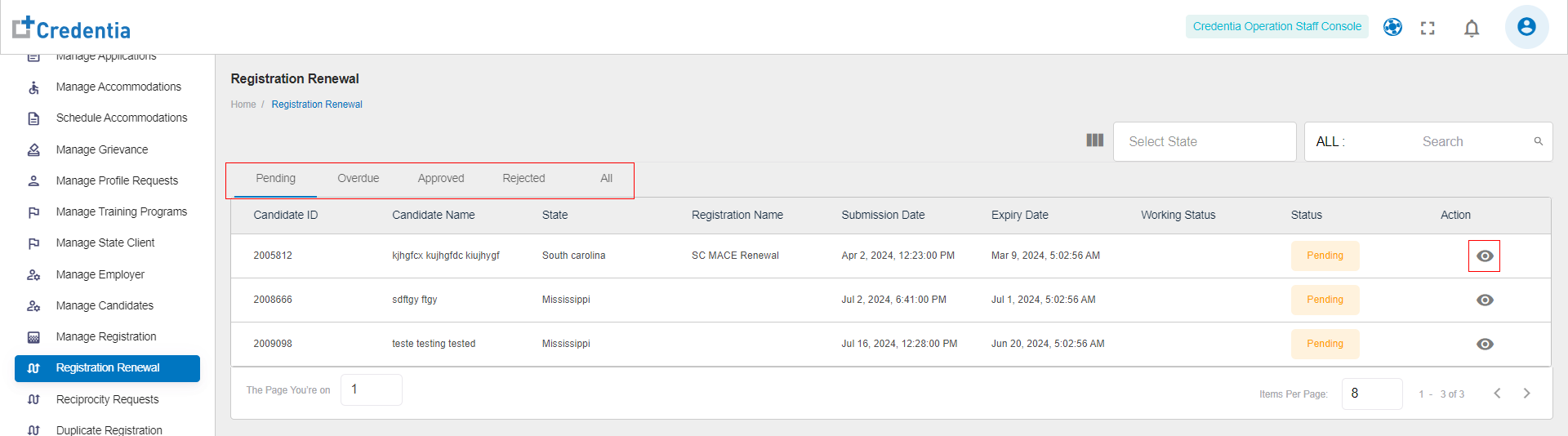The image size is (1568, 436).
Task: Open the user profile avatar
Action: tap(1526, 27)
